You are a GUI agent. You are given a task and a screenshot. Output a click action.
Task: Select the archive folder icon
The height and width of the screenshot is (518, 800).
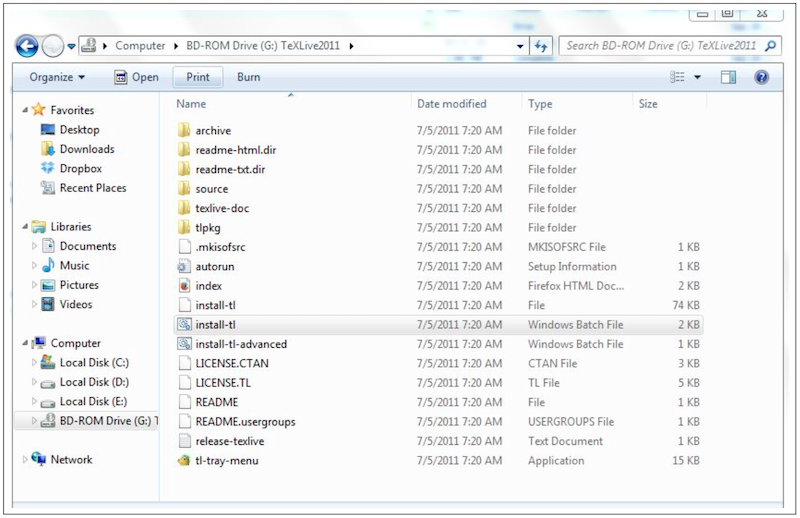[184, 130]
